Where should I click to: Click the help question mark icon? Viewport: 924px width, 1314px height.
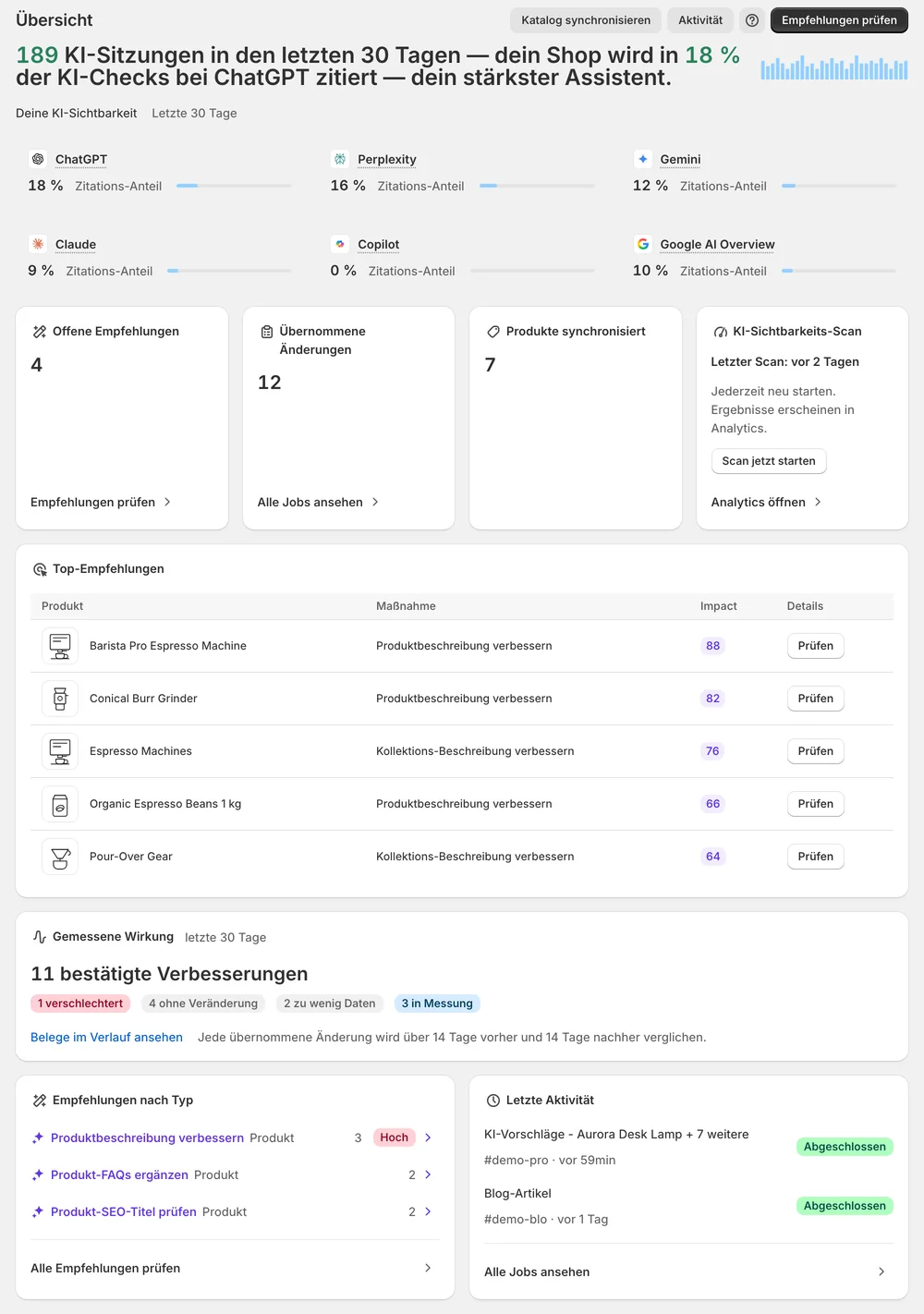click(x=752, y=20)
